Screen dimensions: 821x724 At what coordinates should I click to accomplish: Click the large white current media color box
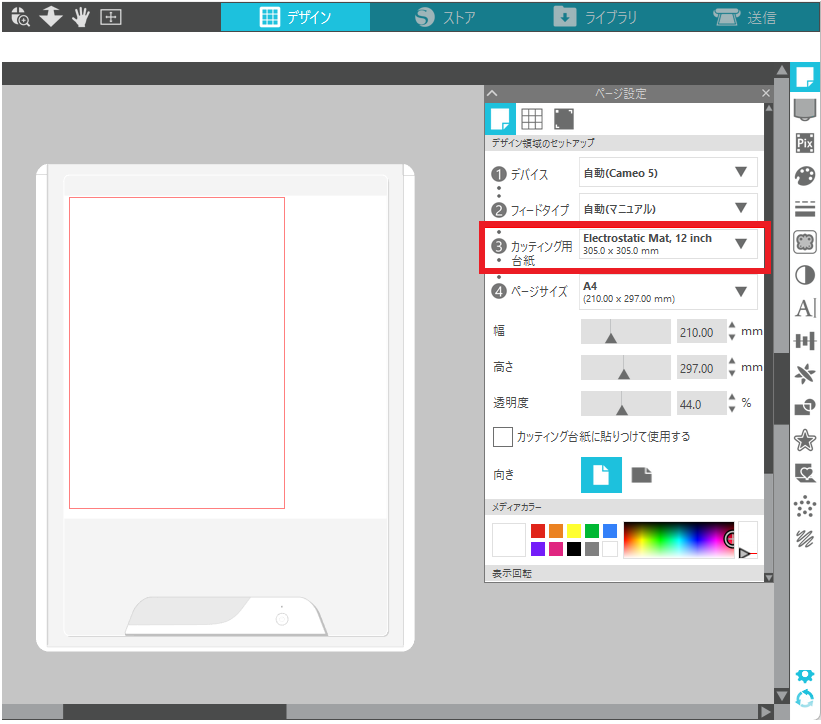tap(508, 540)
